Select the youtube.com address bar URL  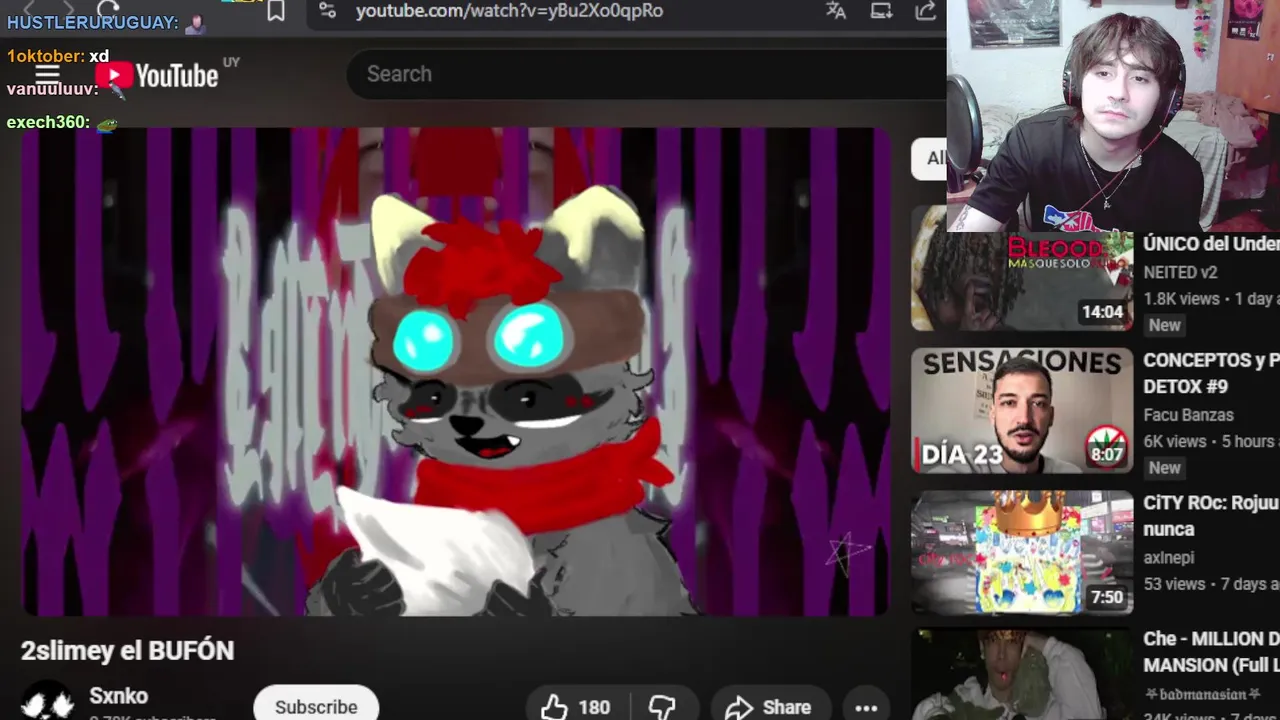click(x=509, y=11)
